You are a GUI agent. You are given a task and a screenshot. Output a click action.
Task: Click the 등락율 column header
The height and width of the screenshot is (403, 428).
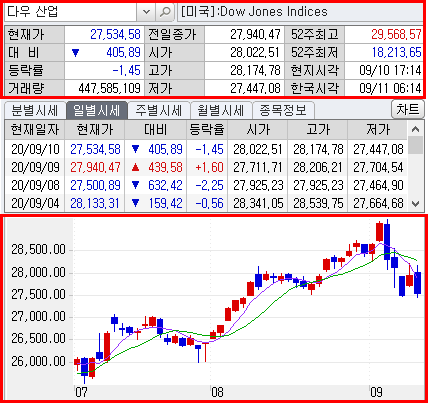click(207, 130)
